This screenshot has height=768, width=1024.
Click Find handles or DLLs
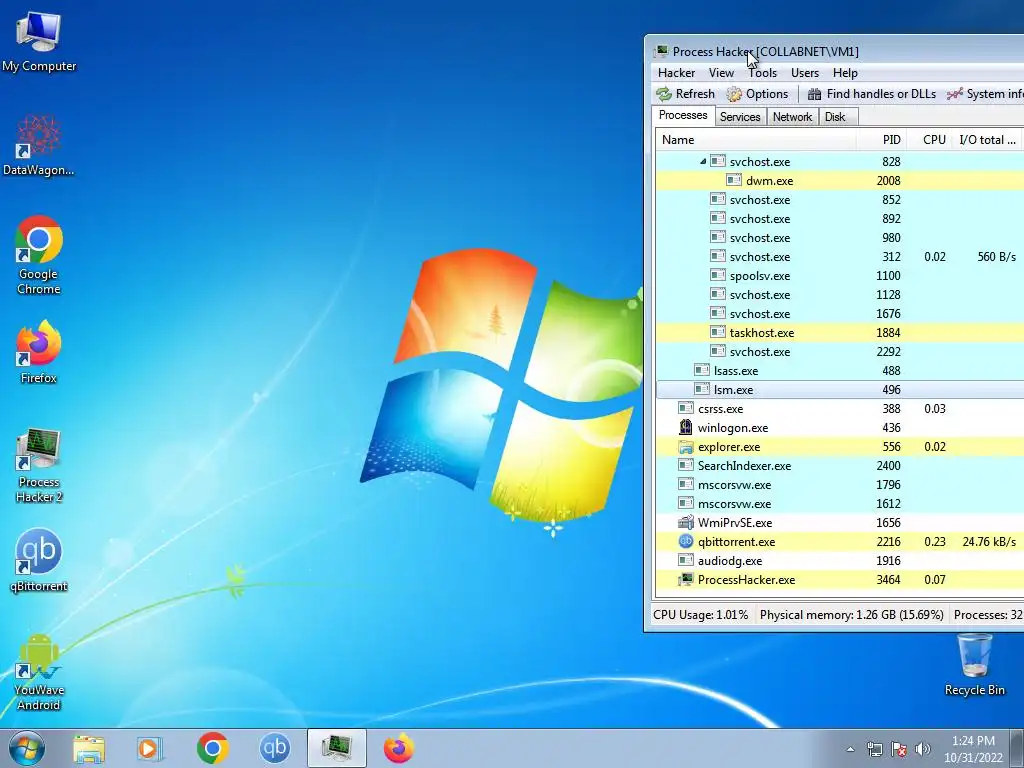[x=872, y=94]
